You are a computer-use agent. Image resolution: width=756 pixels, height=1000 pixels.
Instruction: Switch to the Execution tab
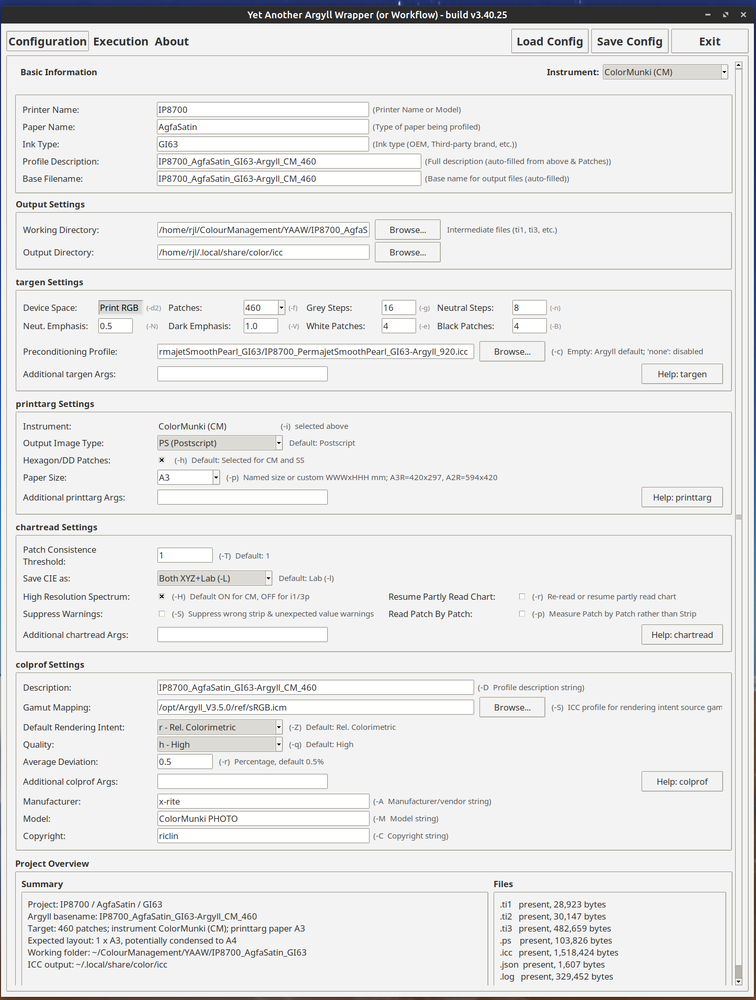(121, 41)
